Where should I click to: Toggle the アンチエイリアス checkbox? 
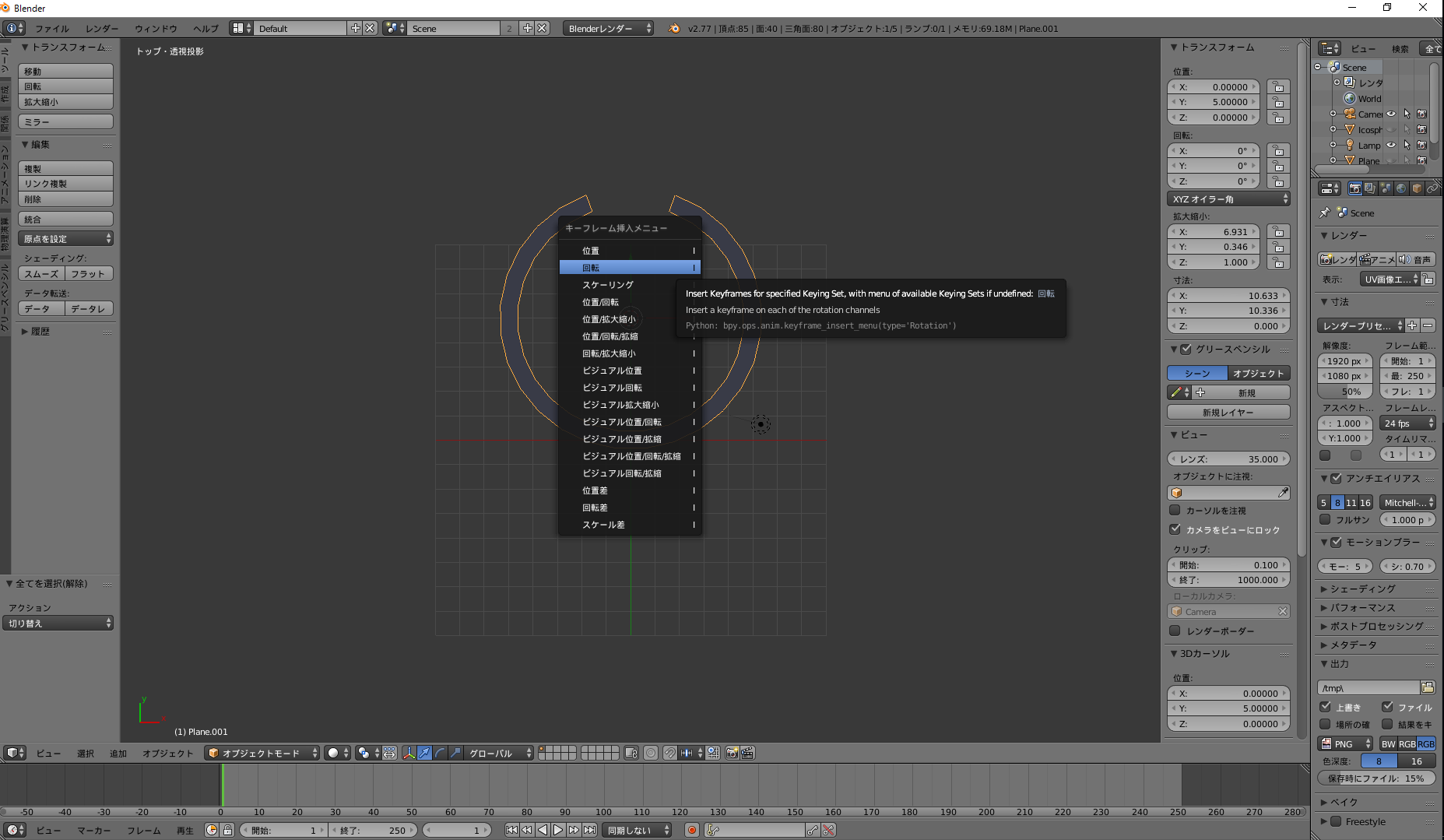[1337, 479]
